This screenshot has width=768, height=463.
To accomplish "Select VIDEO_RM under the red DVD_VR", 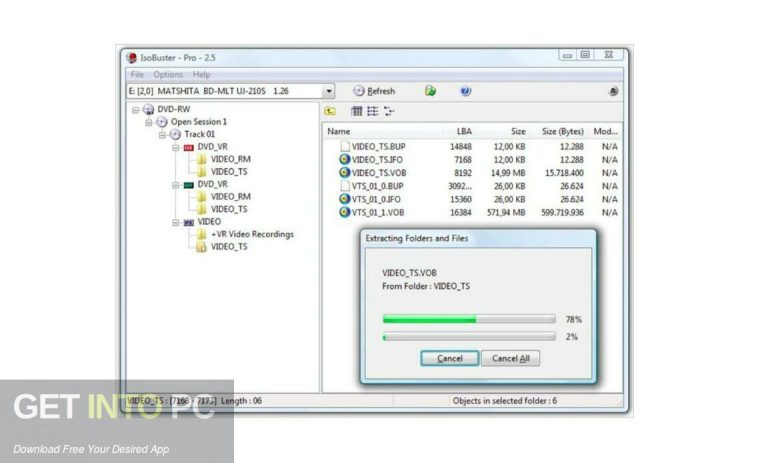I will pos(231,159).
